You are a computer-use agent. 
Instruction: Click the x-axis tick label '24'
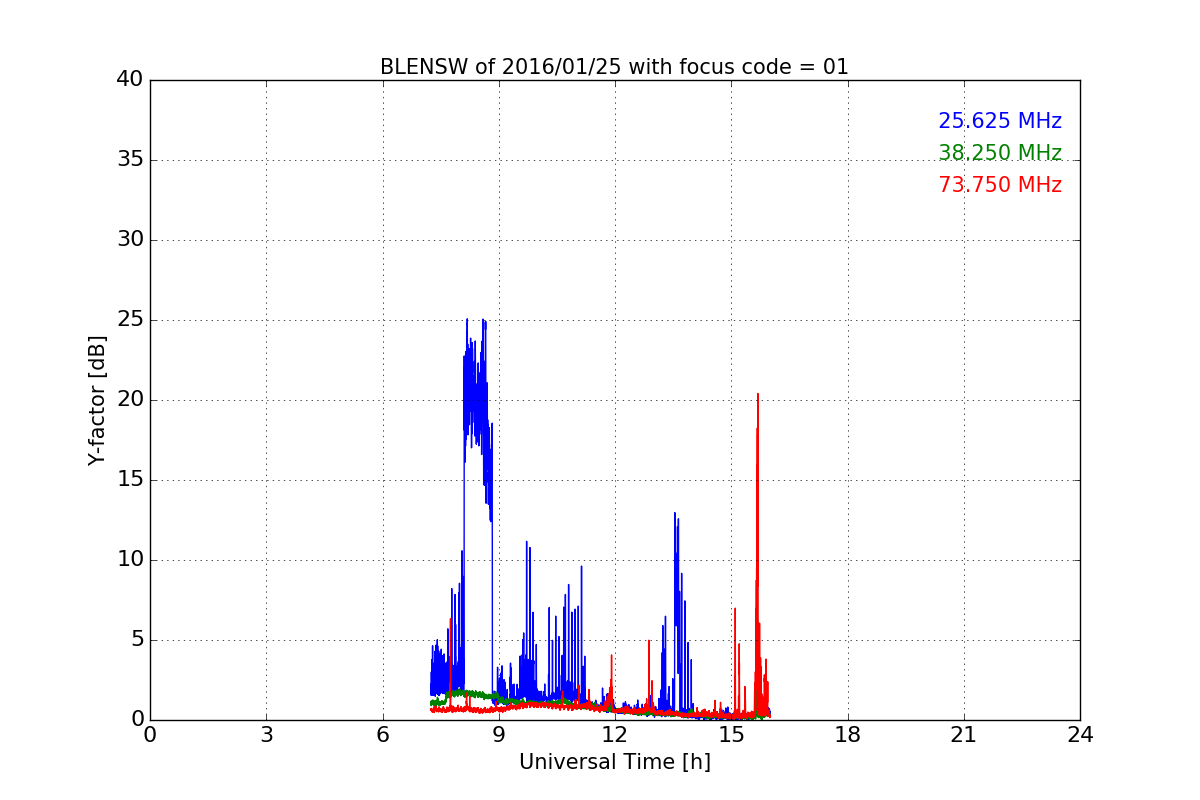1080,734
